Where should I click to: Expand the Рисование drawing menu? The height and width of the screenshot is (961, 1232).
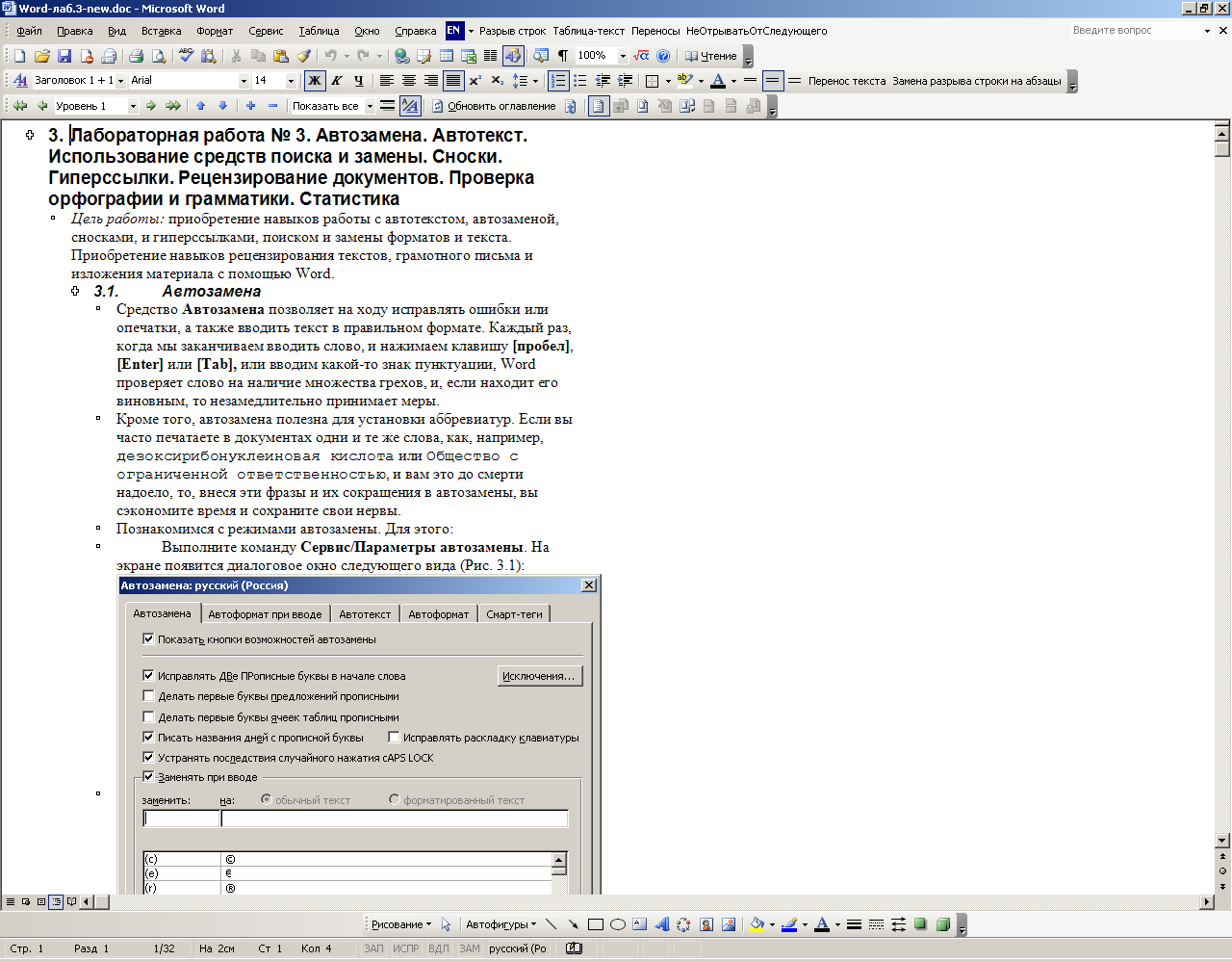[x=401, y=924]
